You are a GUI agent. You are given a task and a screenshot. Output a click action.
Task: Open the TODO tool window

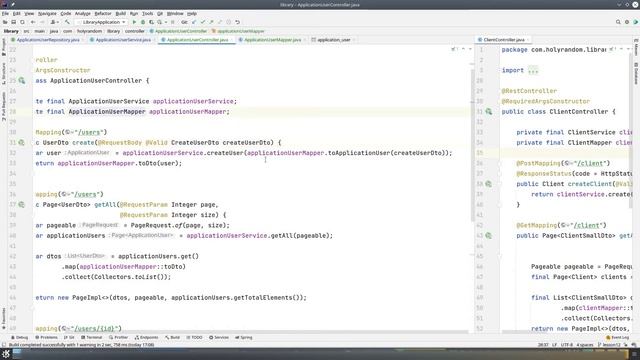pos(194,338)
